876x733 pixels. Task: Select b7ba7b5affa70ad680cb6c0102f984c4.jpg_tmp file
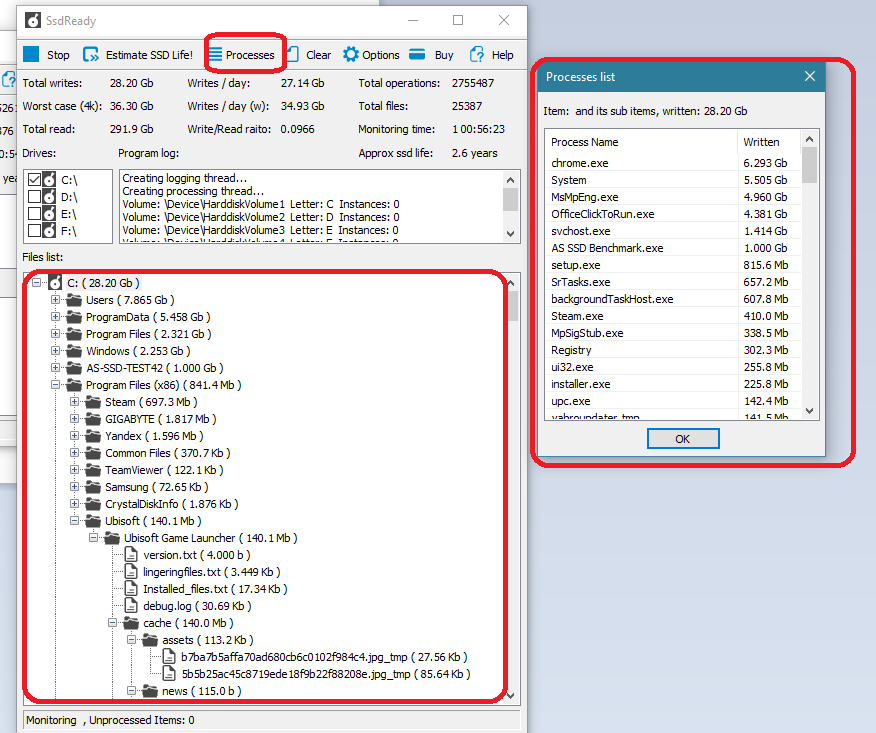[x=324, y=657]
